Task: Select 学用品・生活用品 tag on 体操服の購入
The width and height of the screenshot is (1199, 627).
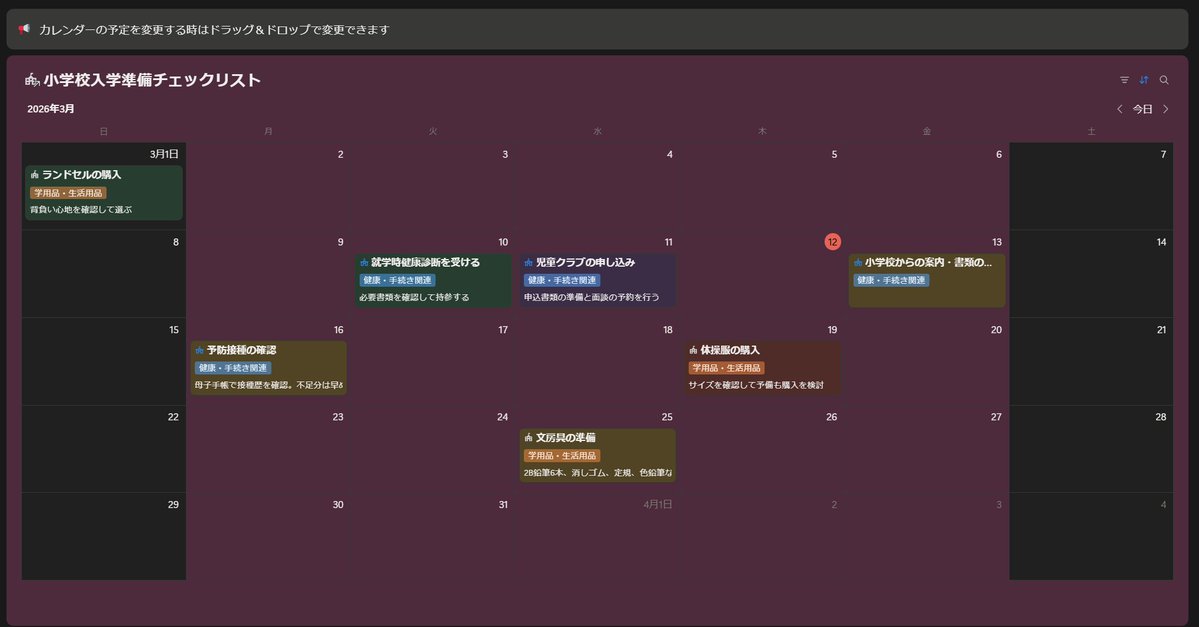Action: [726, 368]
